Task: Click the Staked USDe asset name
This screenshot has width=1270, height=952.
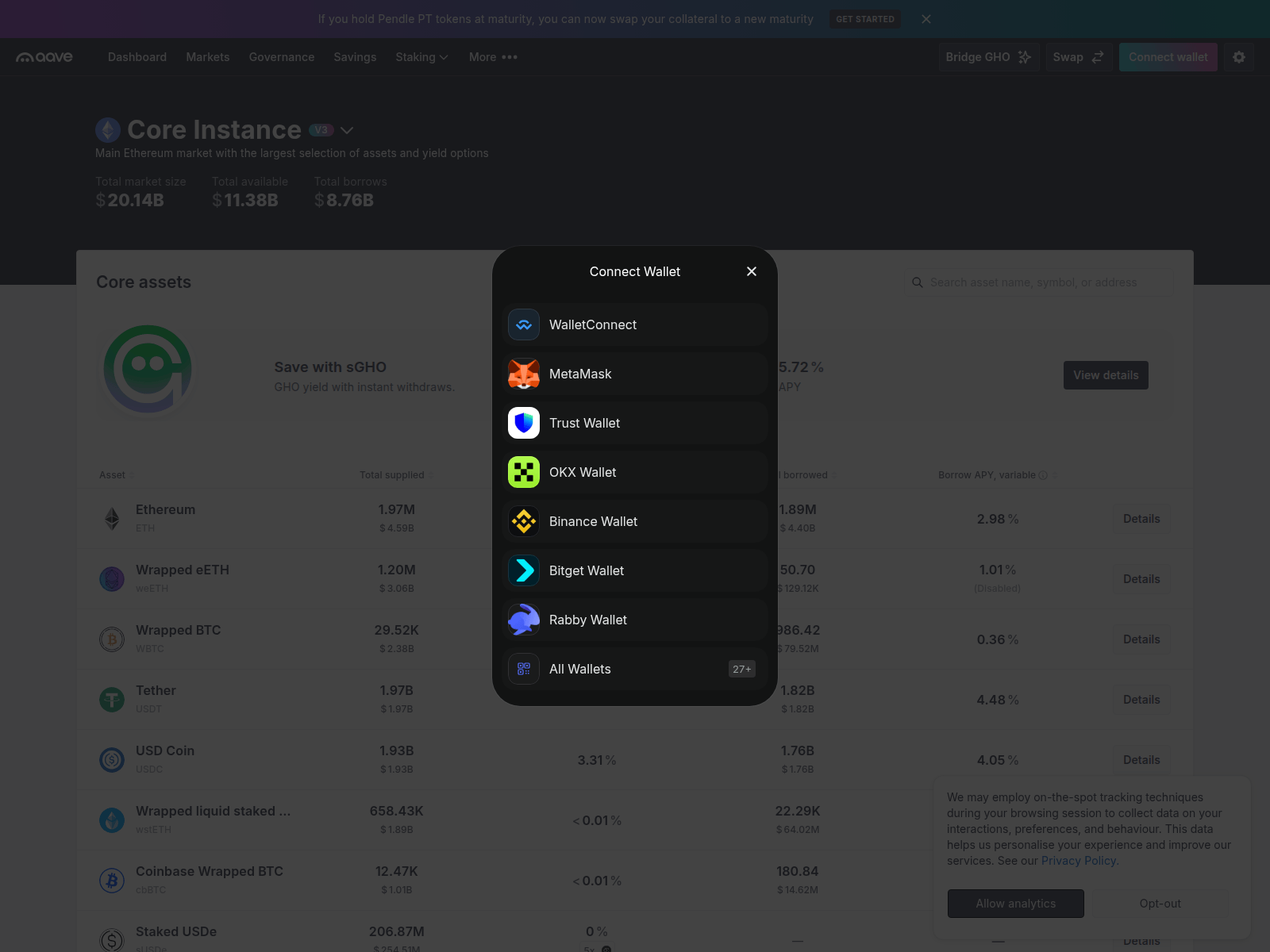Action: pyautogui.click(x=176, y=931)
